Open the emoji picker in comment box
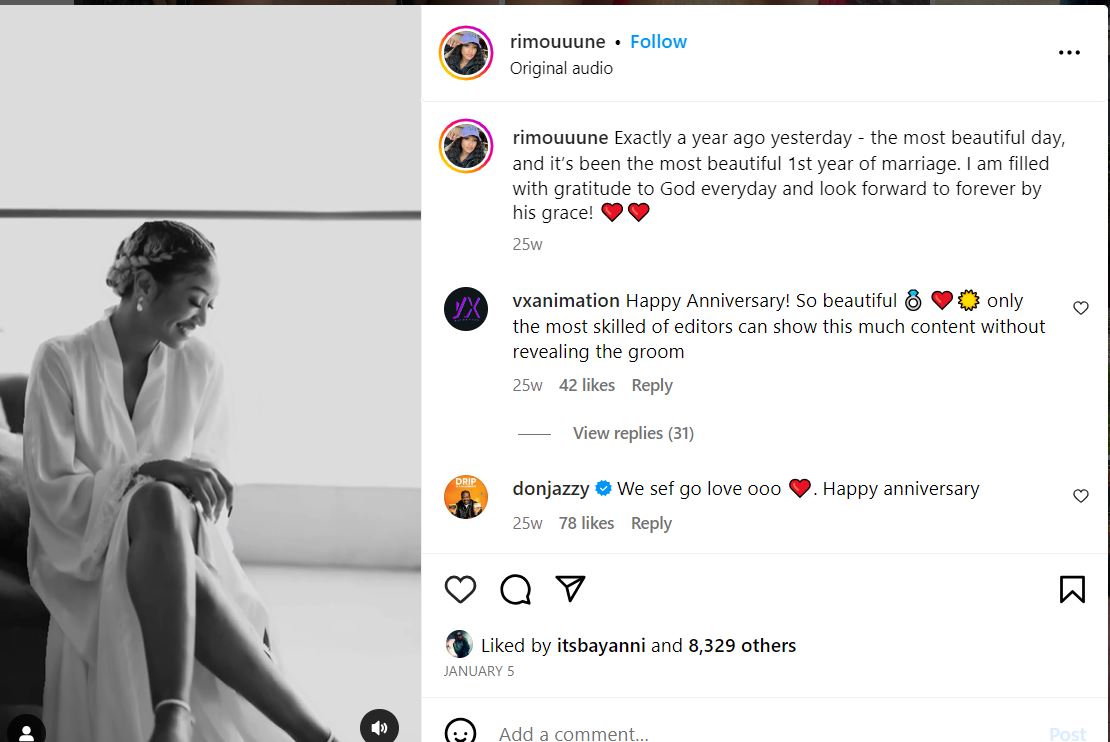 (460, 732)
